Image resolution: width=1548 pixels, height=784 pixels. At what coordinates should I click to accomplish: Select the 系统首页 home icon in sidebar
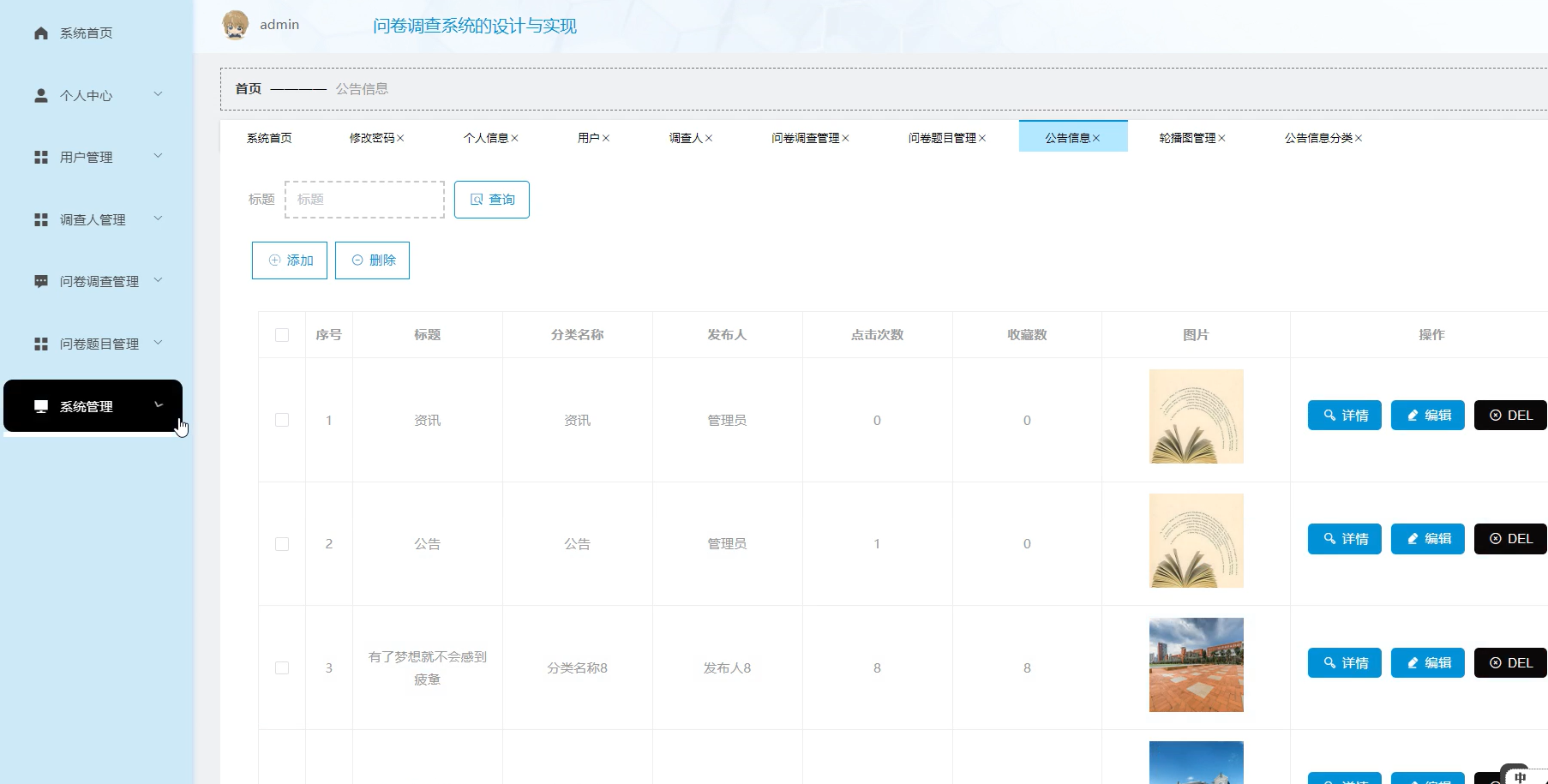click(40, 33)
